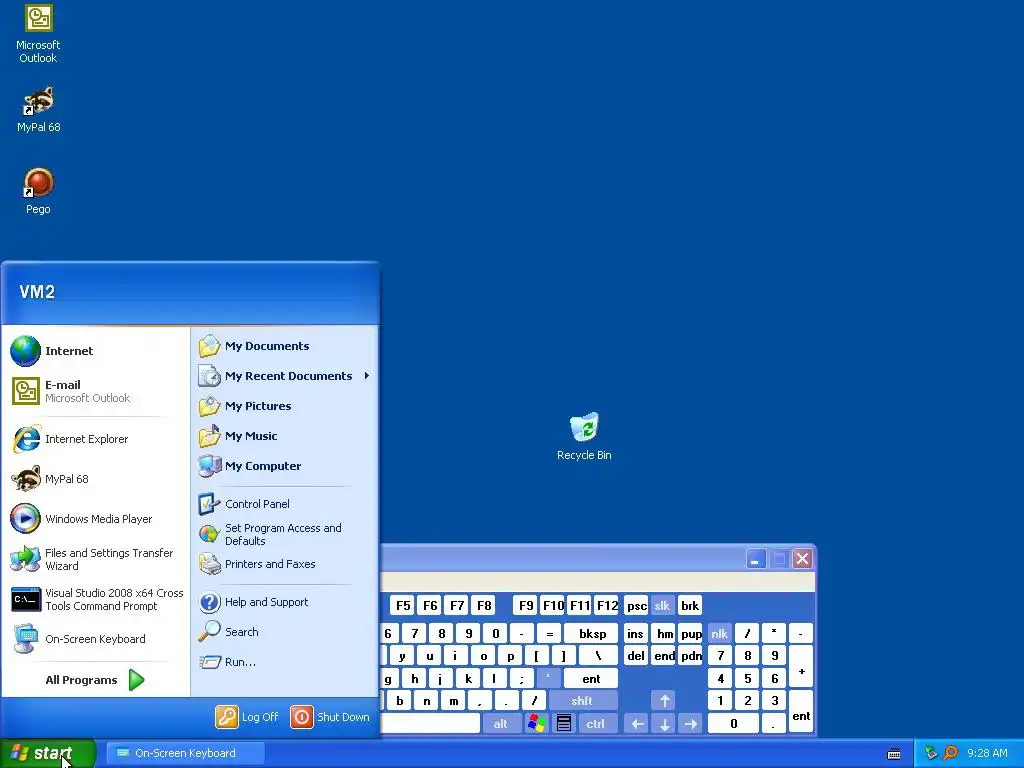
Task: Open Control Panel
Action: coord(284,504)
